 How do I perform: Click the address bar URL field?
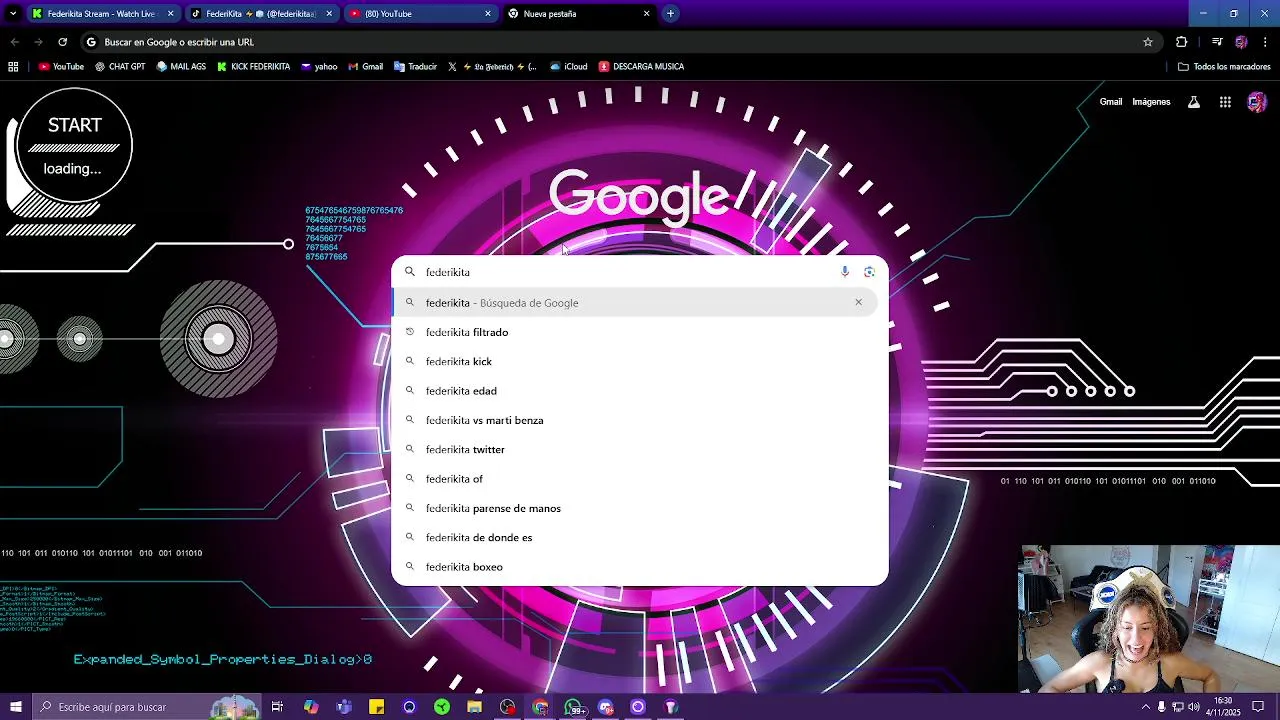pyautogui.click(x=620, y=42)
